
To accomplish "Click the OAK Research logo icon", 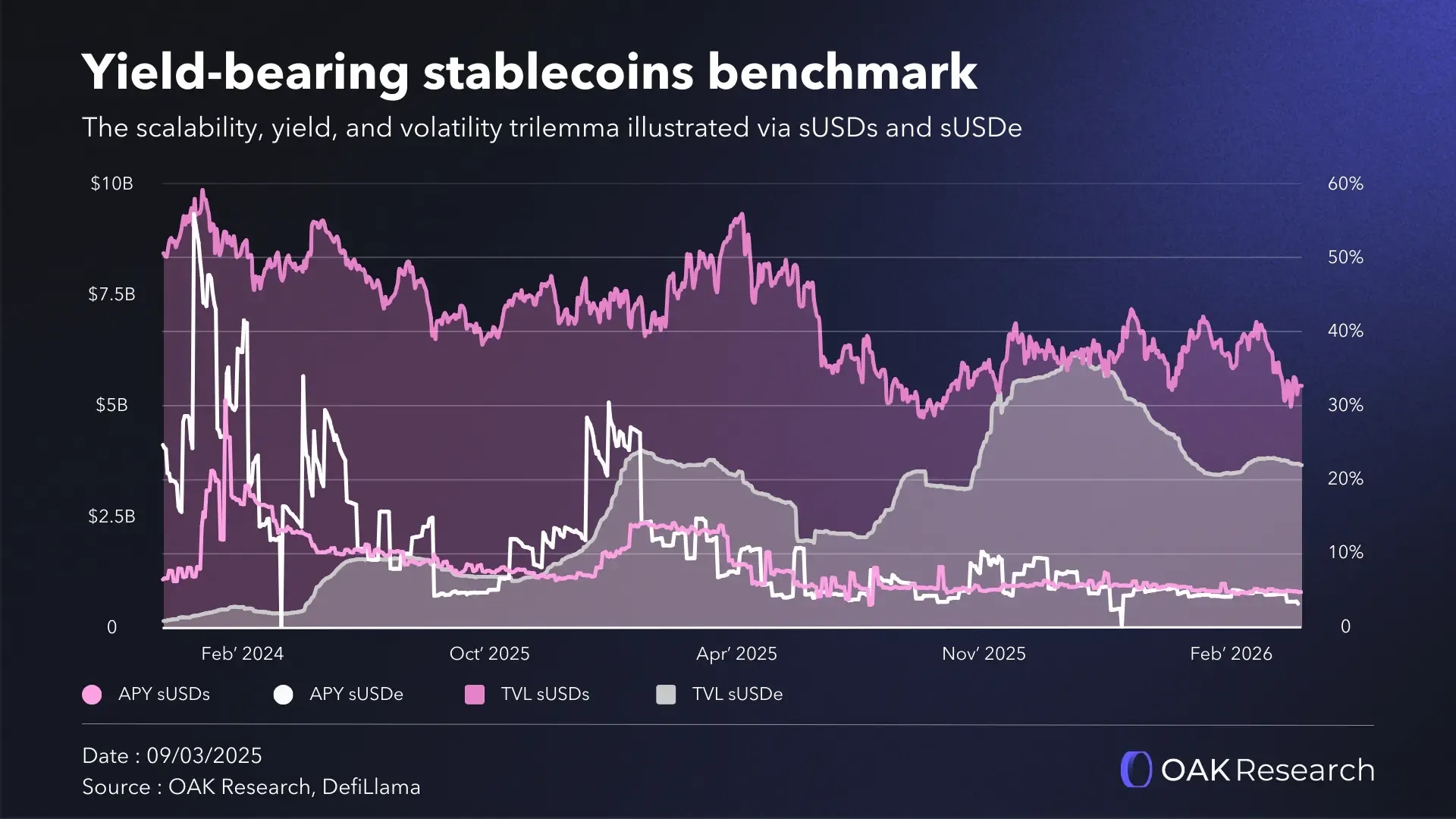I will [x=1136, y=770].
